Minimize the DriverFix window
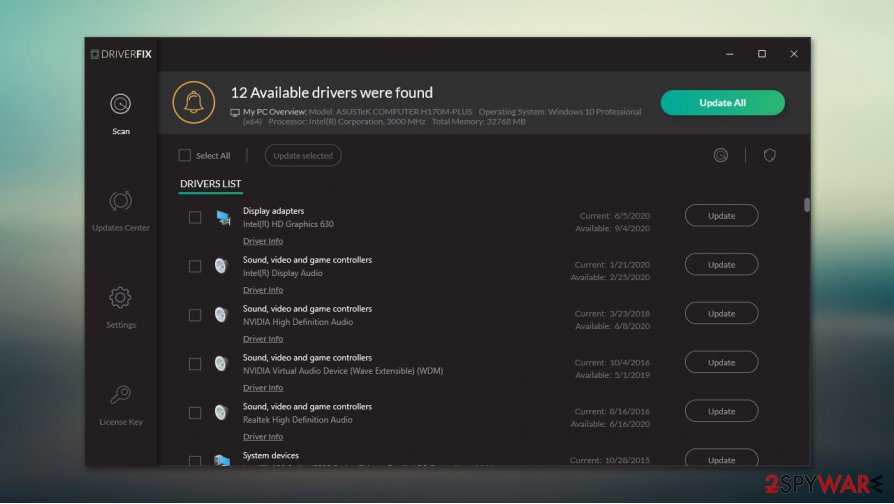The height and width of the screenshot is (504, 894). (x=730, y=54)
